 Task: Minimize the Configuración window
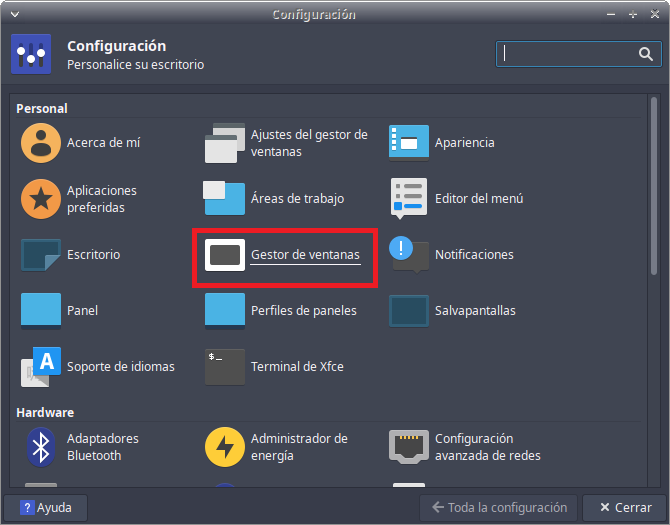pos(611,15)
